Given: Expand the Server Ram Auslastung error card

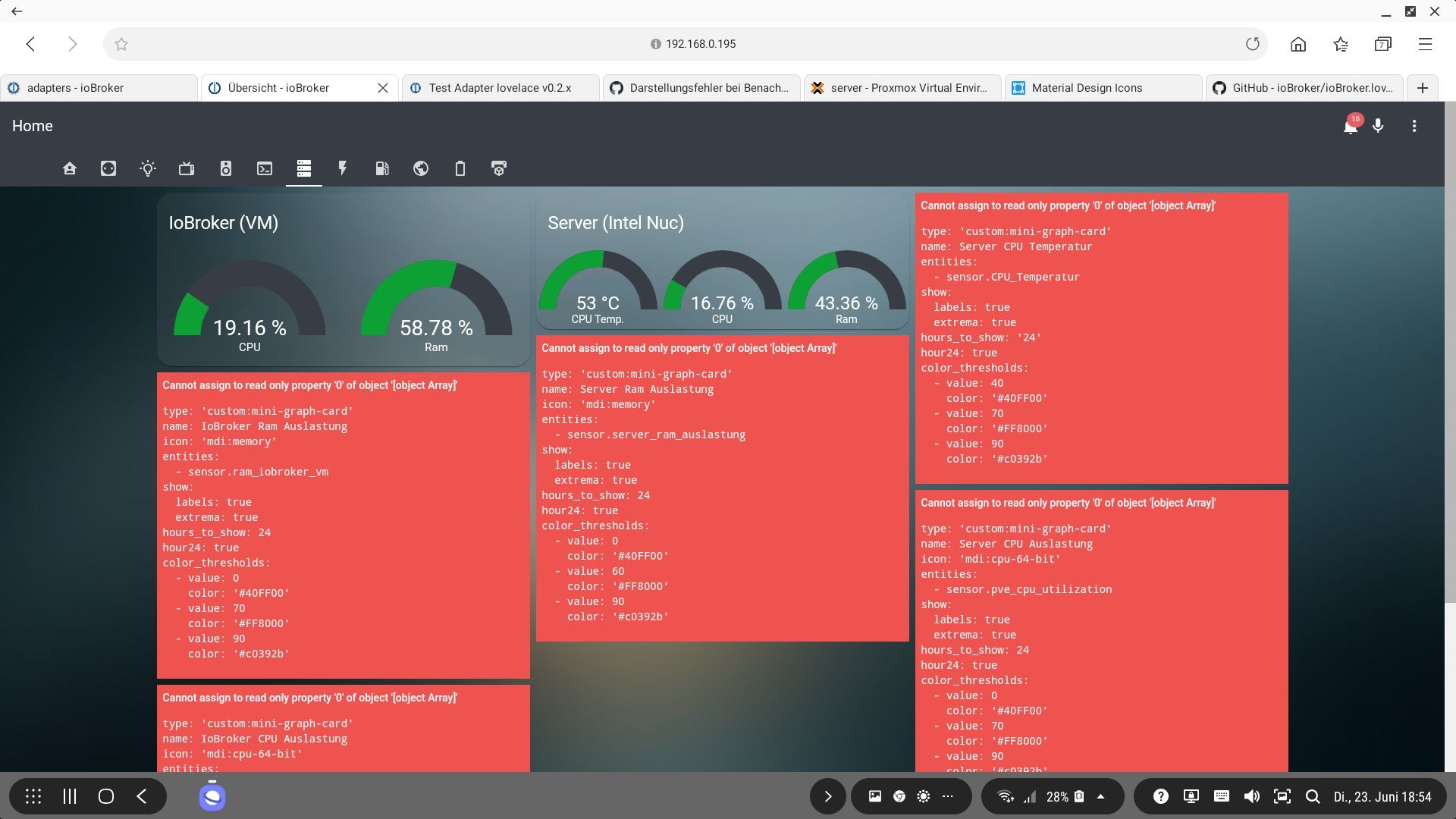Looking at the screenshot, I should tap(689, 348).
